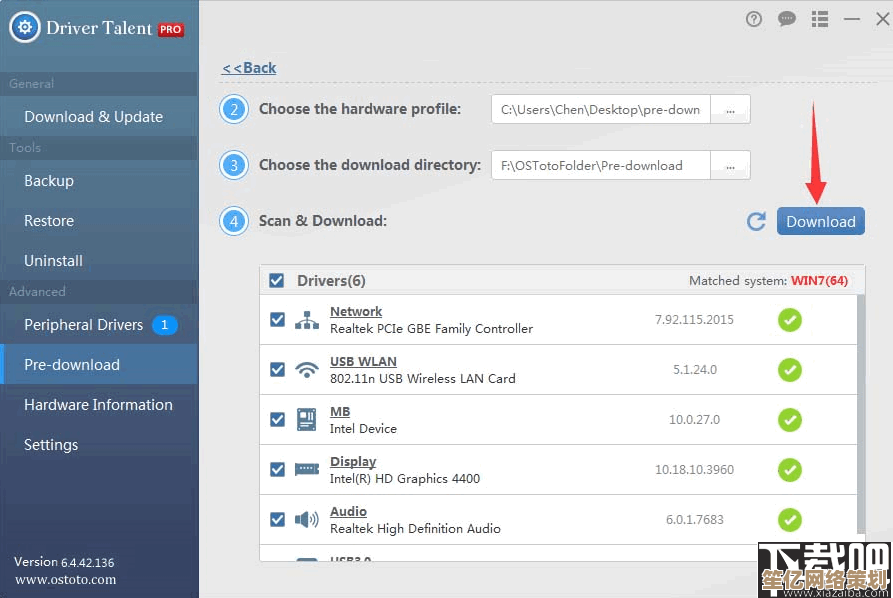Open Peripheral Drivers in the sidebar
893x598 pixels.
coord(84,325)
